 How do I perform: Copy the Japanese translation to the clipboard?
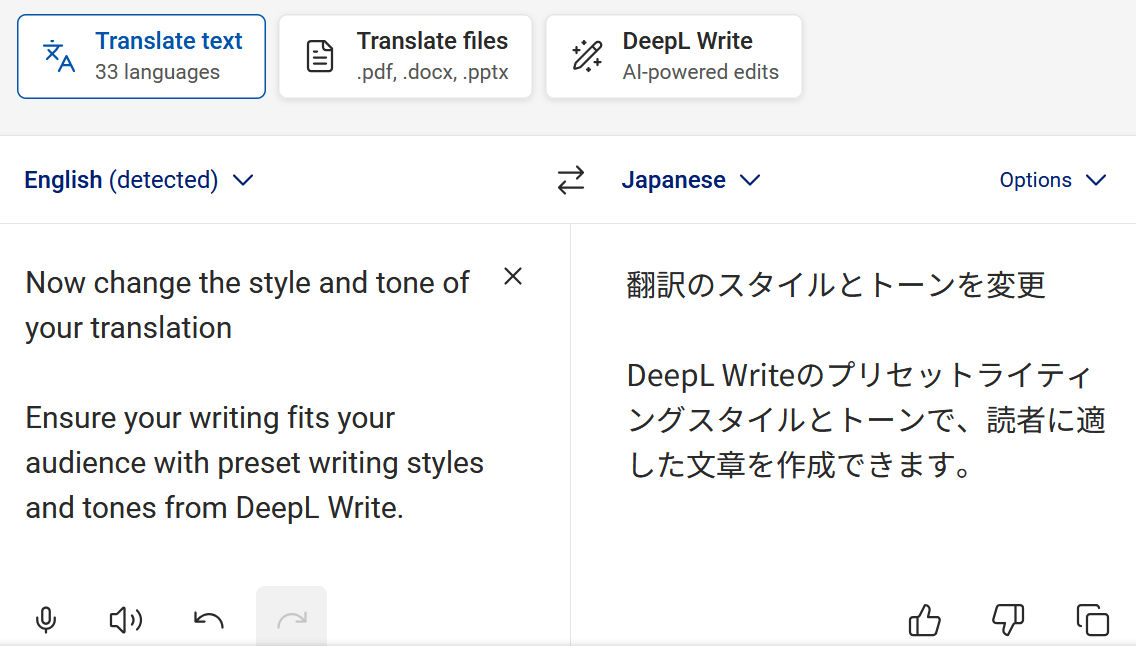click(1093, 620)
